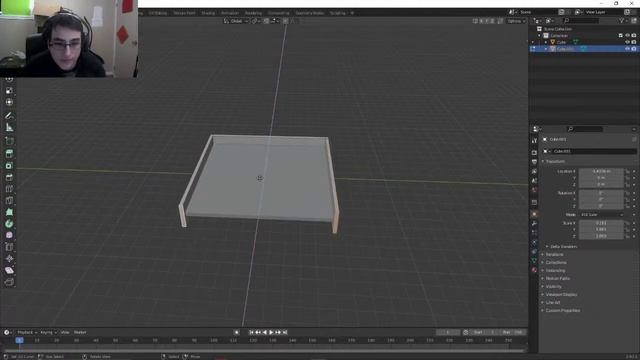Viewport: 640px width, 360px height.
Task: Jump to the timeline start frame
Action: 251,332
